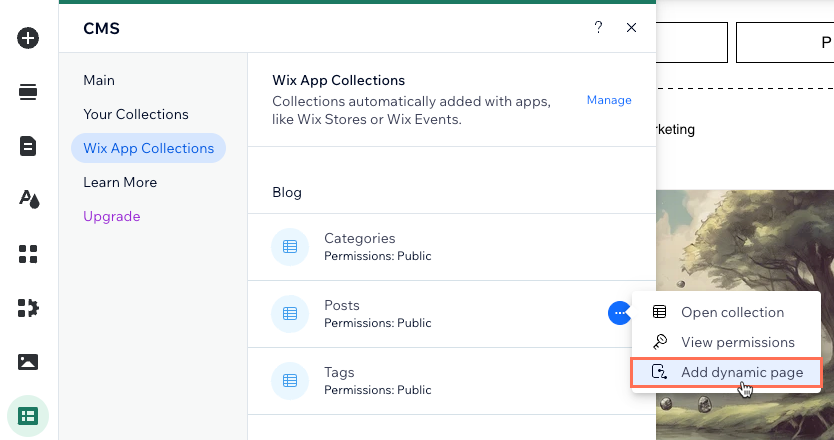
Task: Click the Categories collection name
Action: tap(360, 238)
